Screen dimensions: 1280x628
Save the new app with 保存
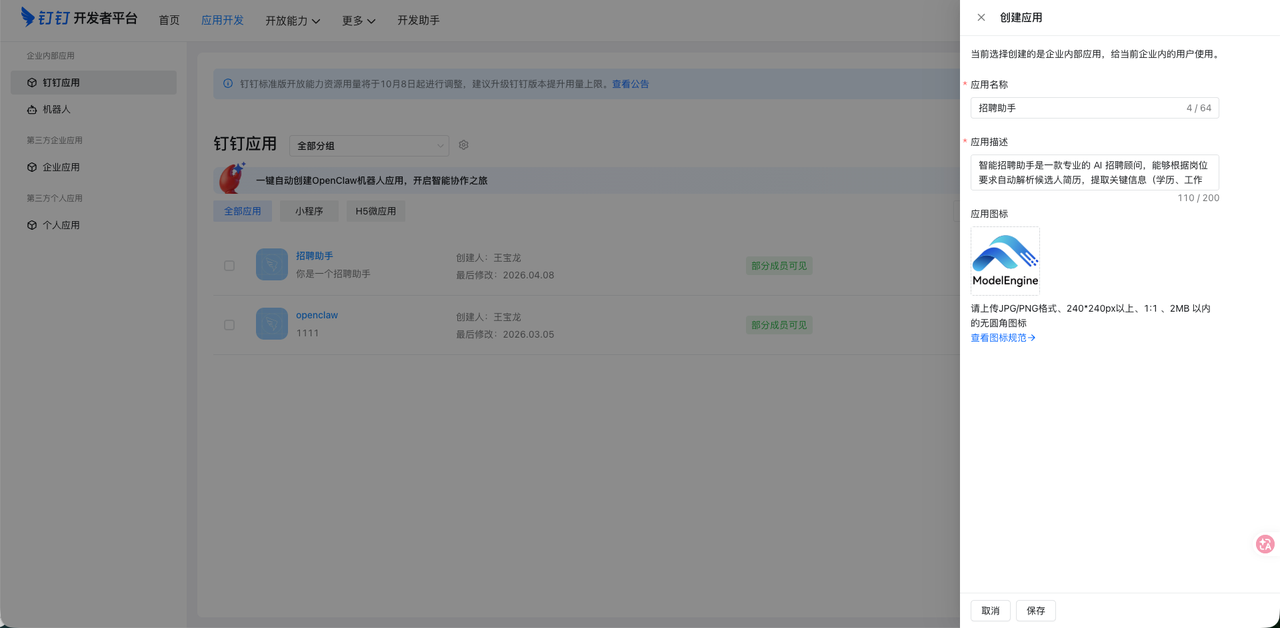[x=1035, y=610]
